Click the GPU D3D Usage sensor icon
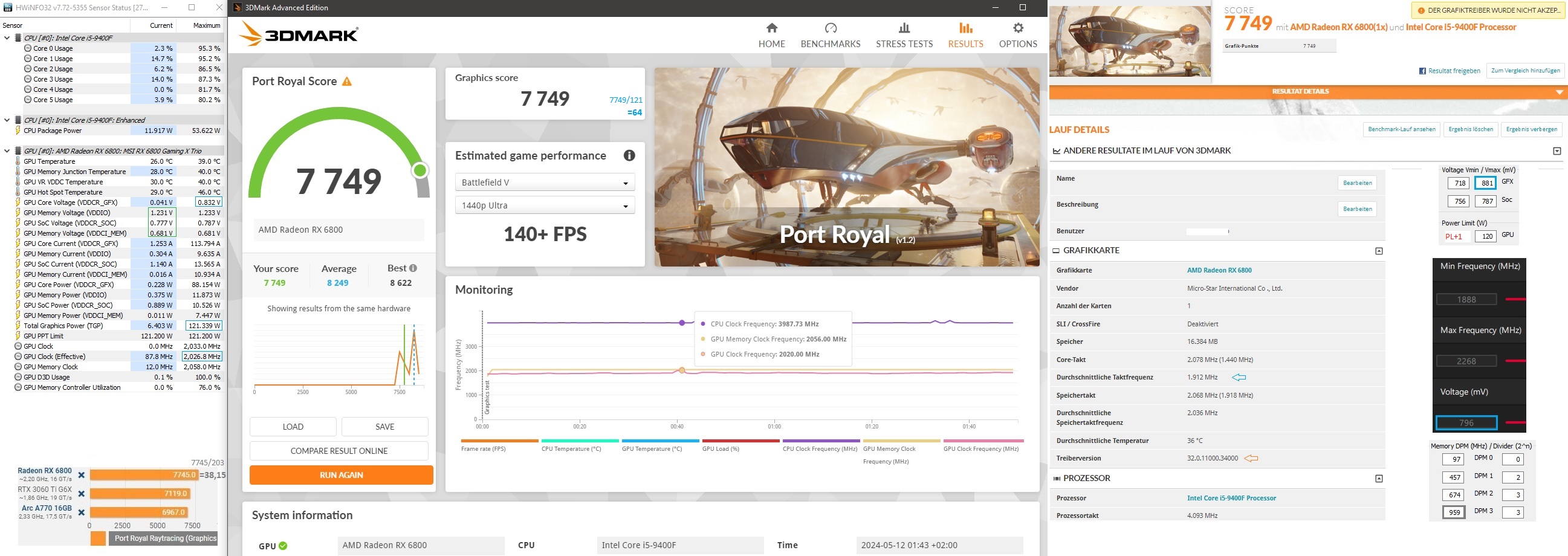This screenshot has width=1568, height=556. [18, 378]
